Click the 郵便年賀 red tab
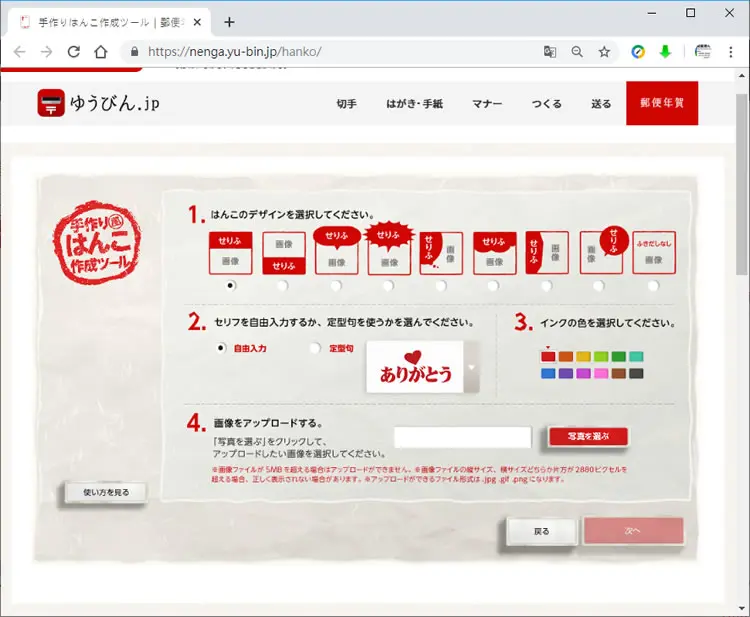Image resolution: width=750 pixels, height=617 pixels. coord(662,103)
